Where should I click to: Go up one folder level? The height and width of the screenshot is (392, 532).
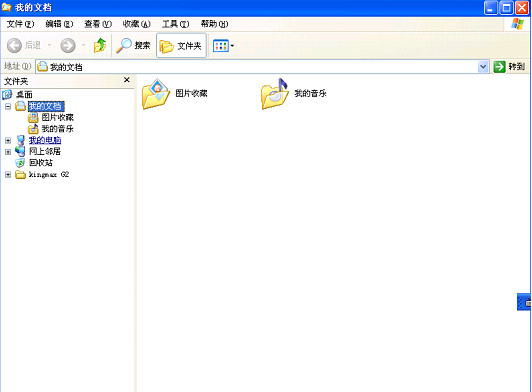[x=100, y=45]
